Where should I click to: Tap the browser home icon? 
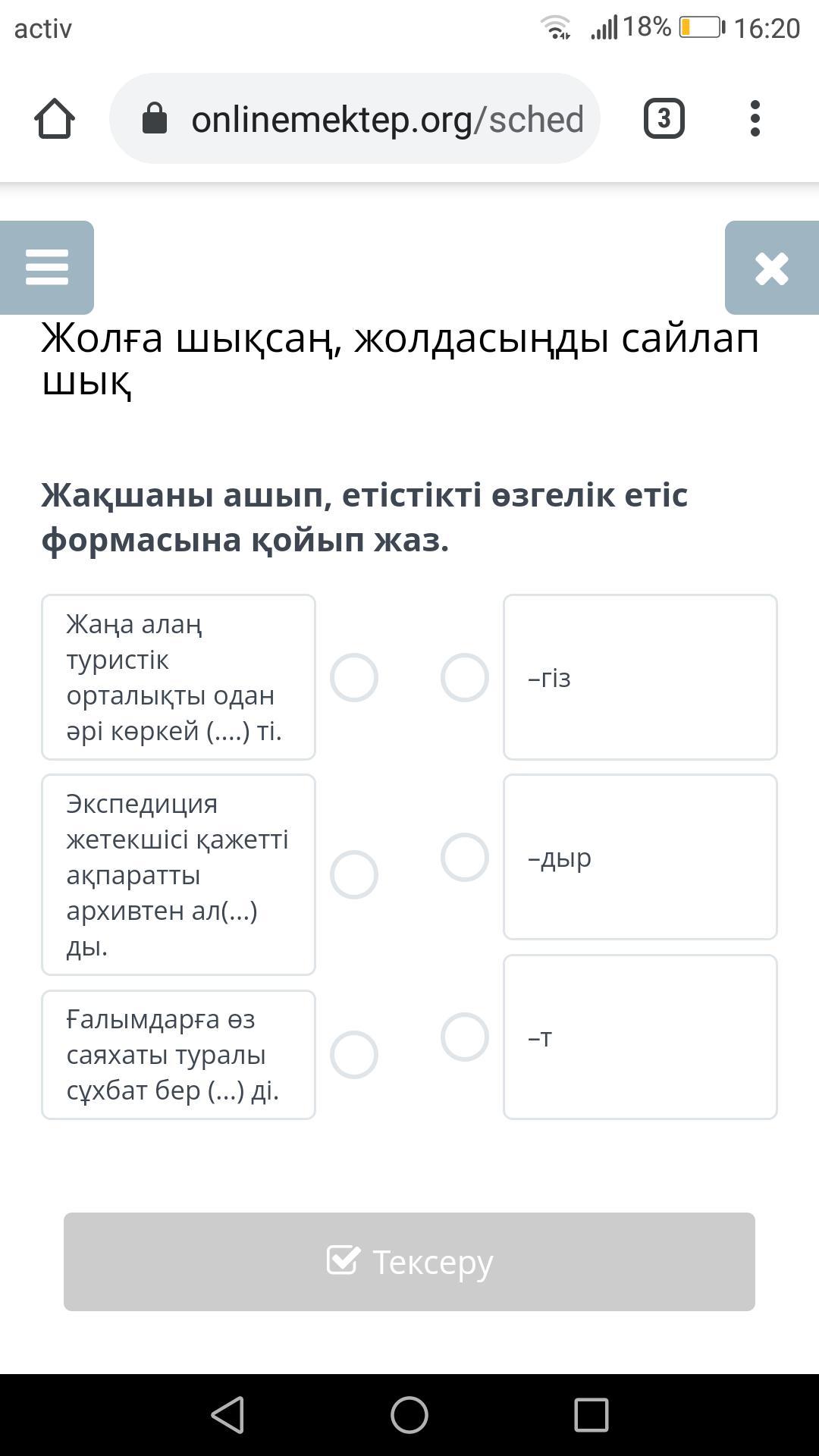(x=55, y=119)
